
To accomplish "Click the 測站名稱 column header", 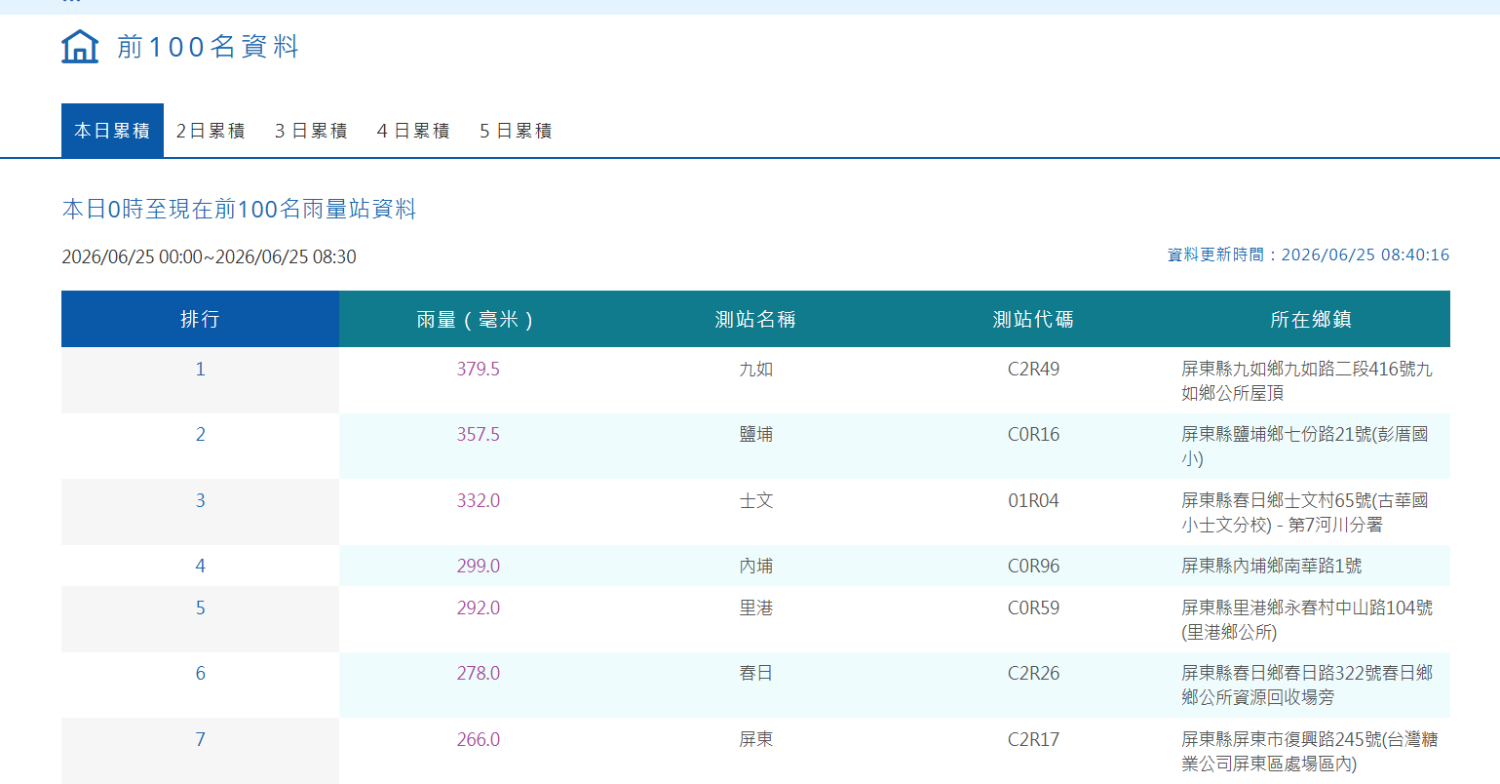I will click(756, 320).
